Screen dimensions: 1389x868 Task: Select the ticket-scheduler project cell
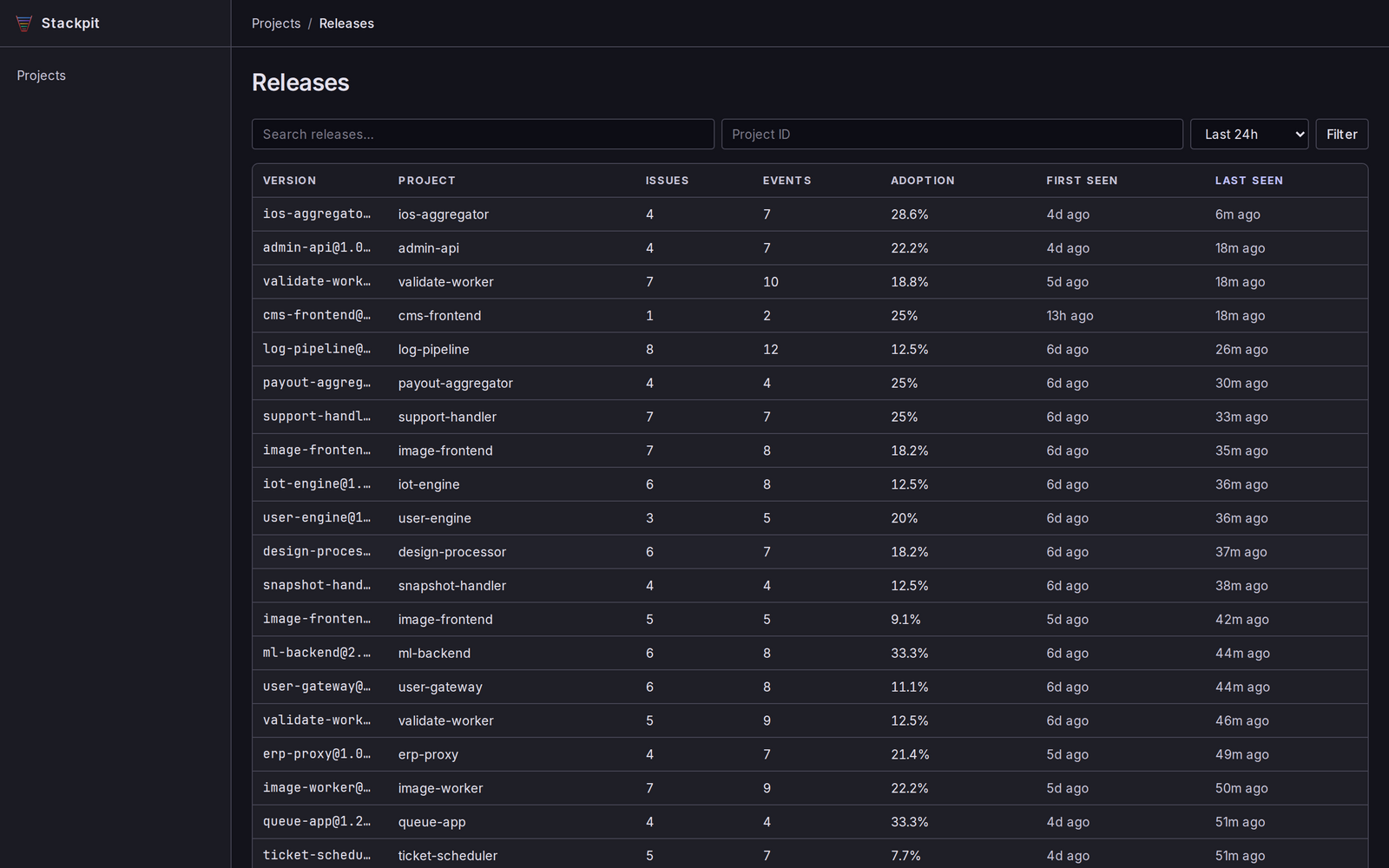(448, 857)
